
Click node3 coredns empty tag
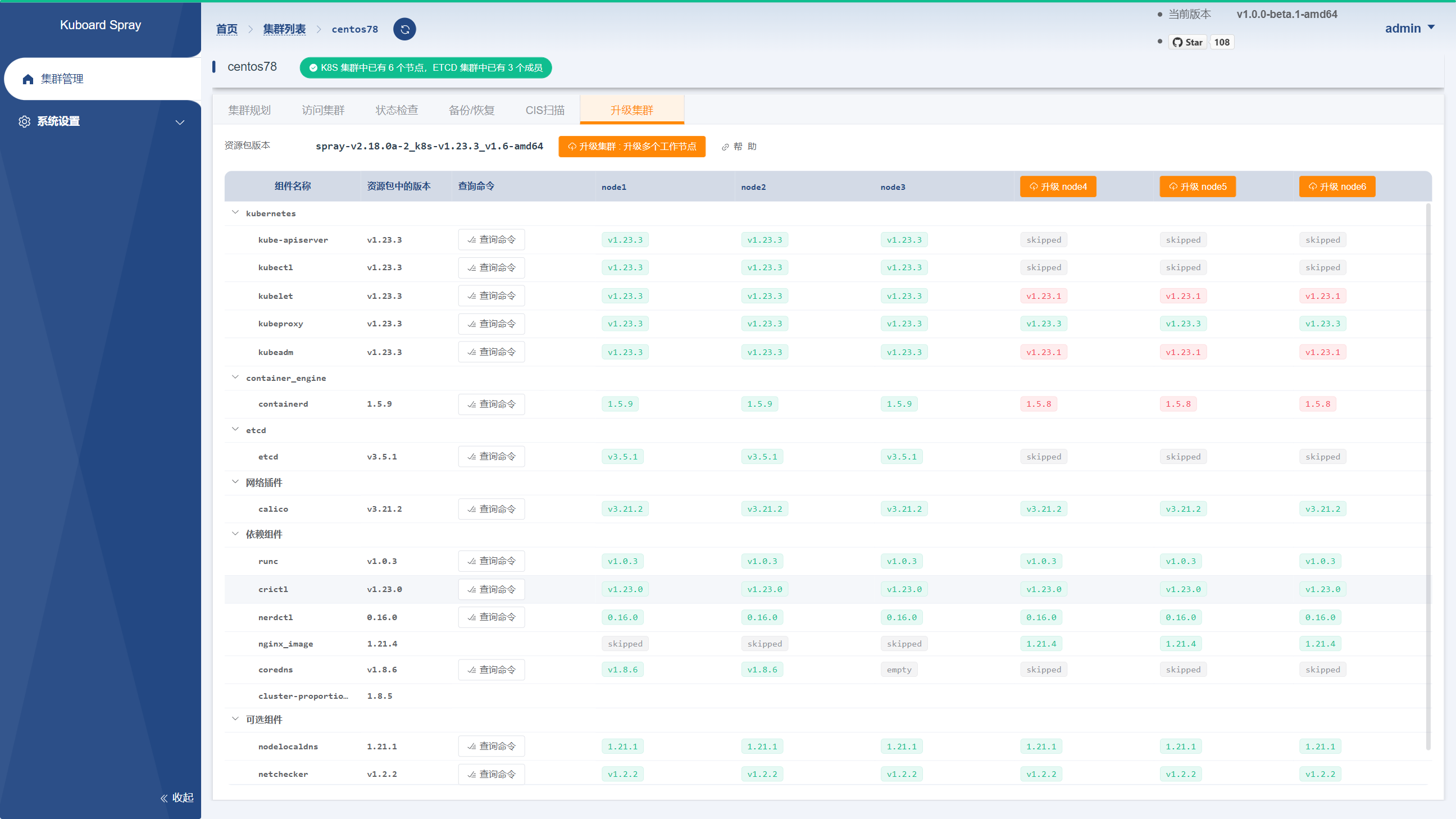coord(899,670)
